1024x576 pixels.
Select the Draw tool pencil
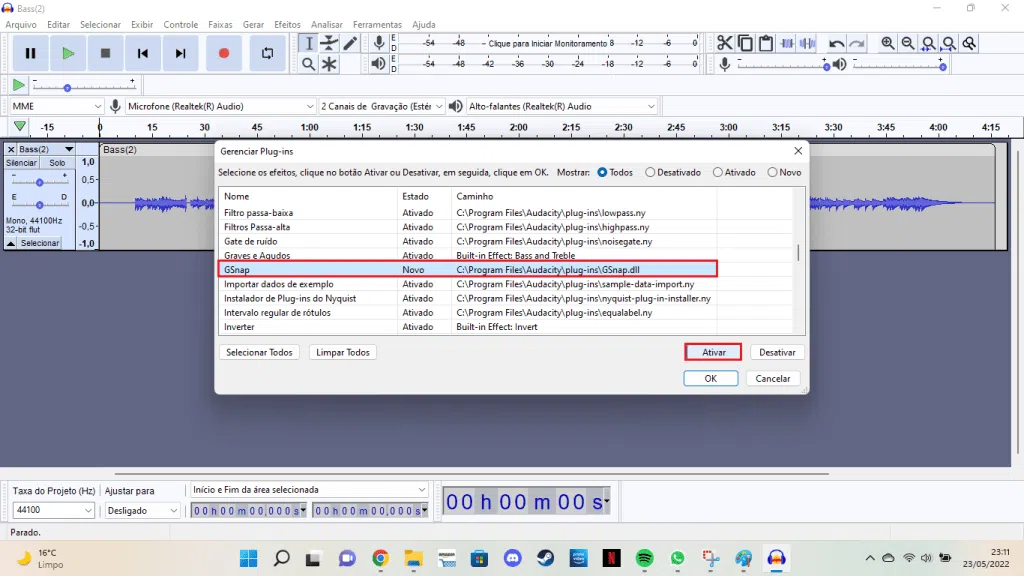(x=352, y=43)
